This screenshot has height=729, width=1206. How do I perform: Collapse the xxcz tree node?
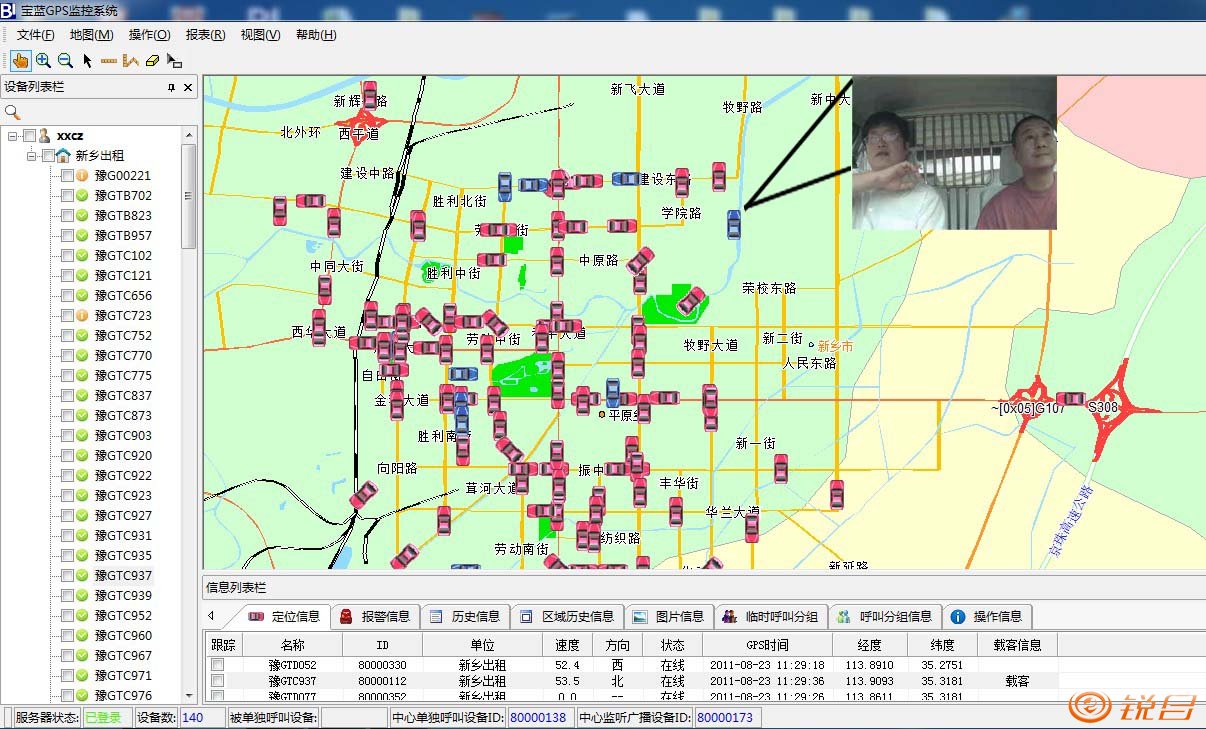point(12,135)
